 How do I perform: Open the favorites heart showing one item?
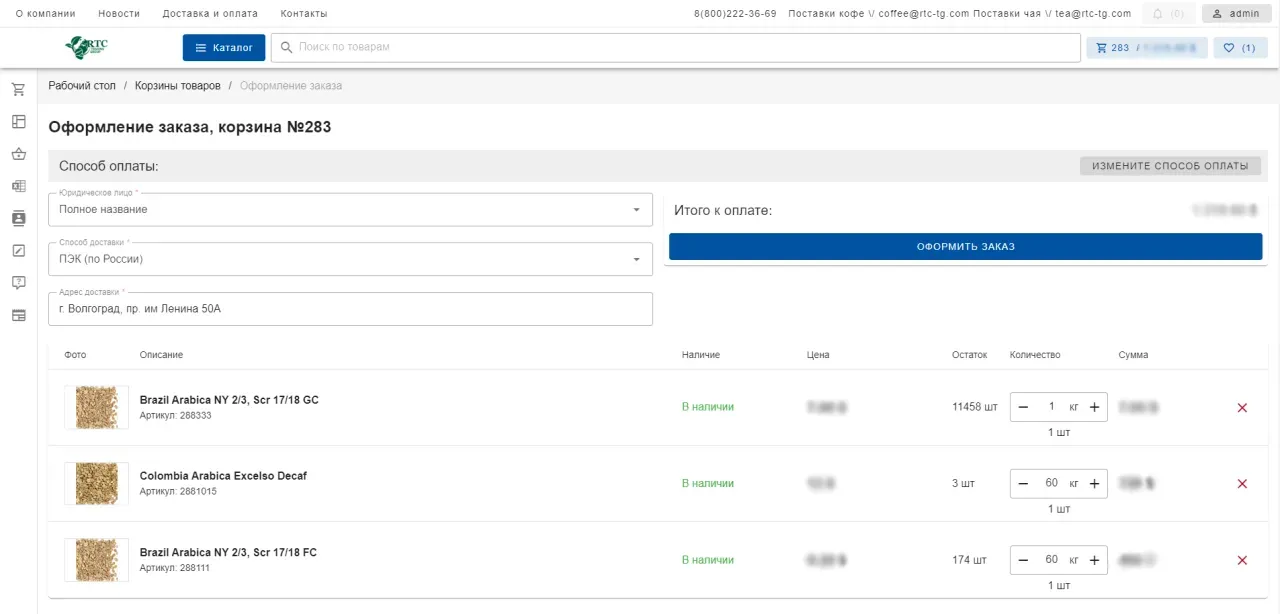click(x=1239, y=47)
